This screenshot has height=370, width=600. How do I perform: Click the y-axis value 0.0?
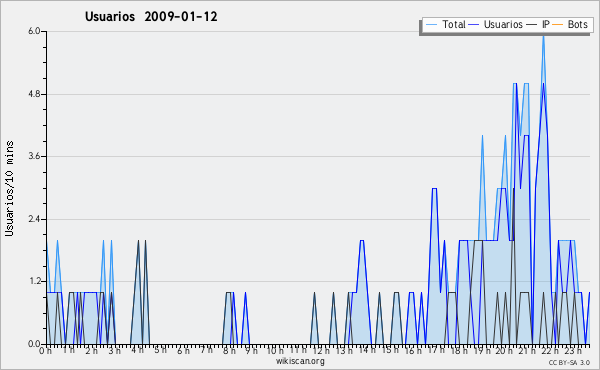pyautogui.click(x=34, y=344)
